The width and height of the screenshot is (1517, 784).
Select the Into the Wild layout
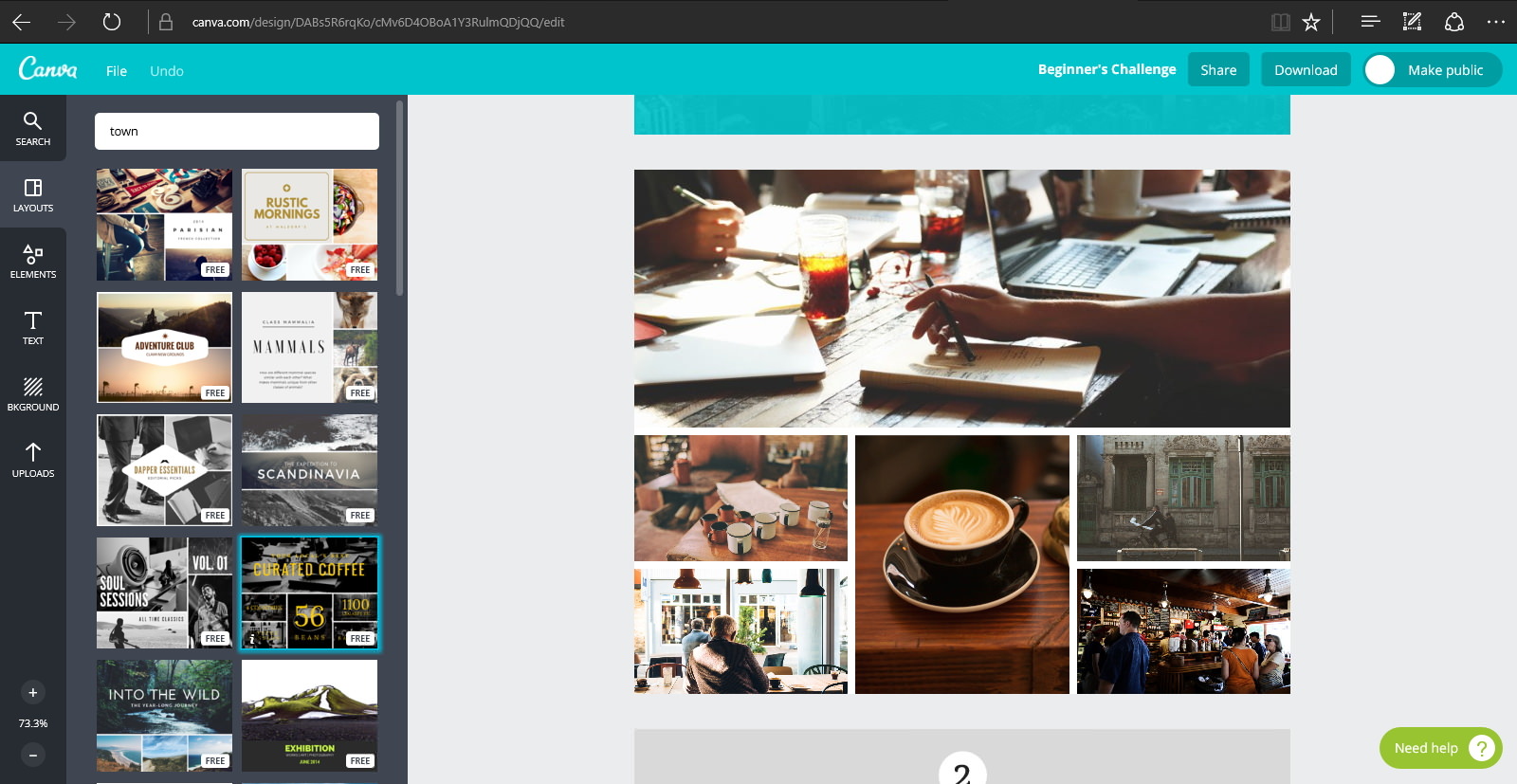[x=164, y=716]
